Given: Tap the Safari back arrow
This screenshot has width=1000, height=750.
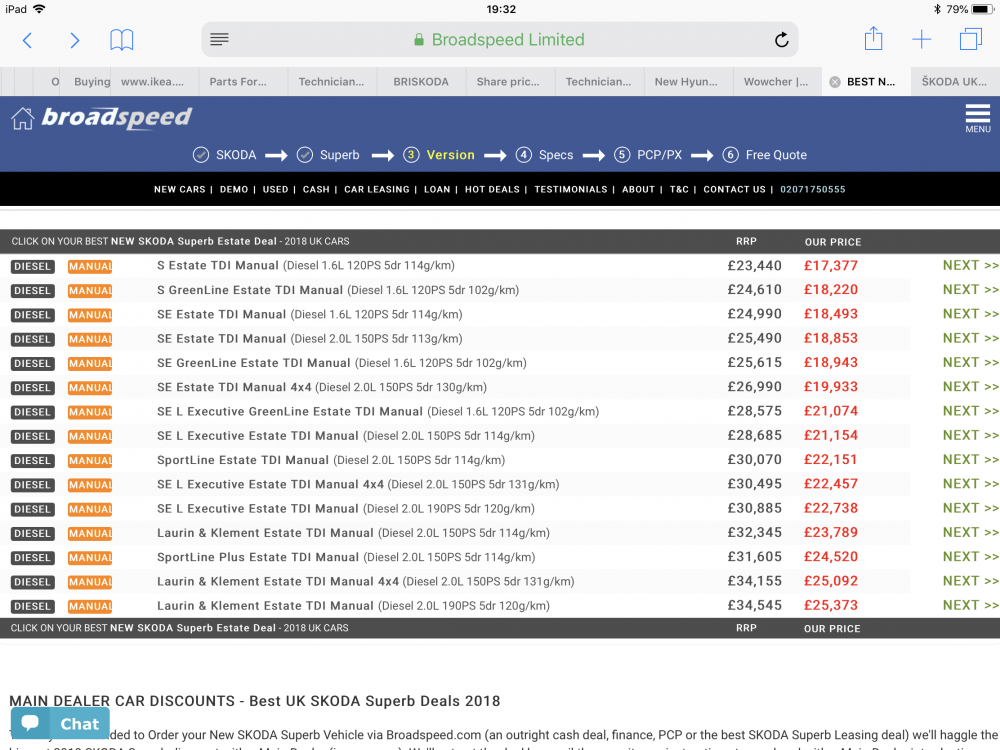Looking at the screenshot, I should click(x=27, y=40).
